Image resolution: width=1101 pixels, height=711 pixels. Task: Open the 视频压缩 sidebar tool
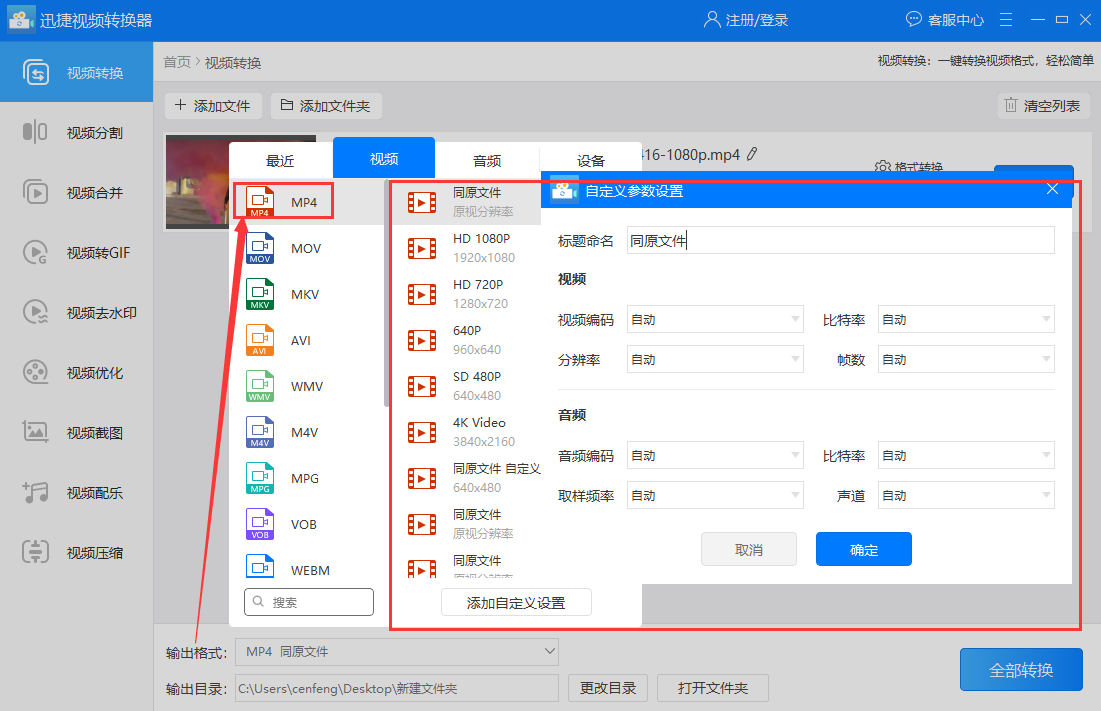click(x=77, y=552)
